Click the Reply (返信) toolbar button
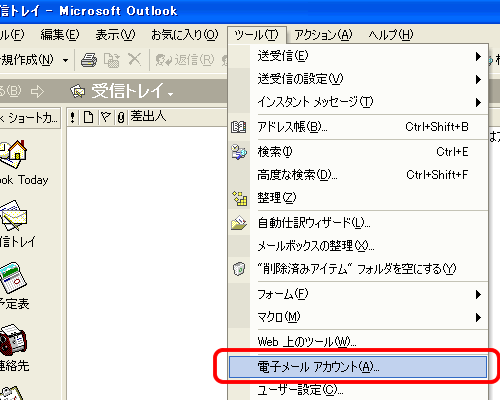This screenshot has width=500, height=400. point(184,60)
